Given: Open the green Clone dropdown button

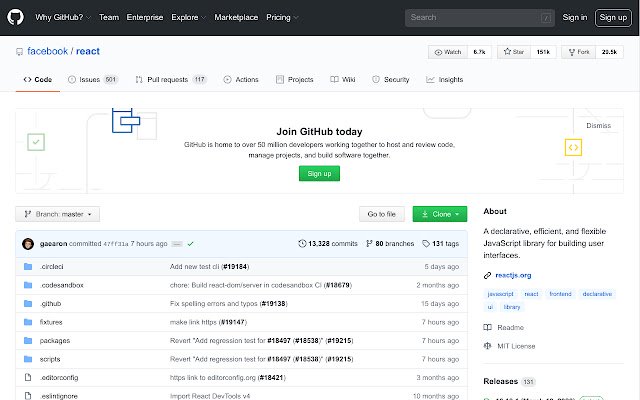Looking at the screenshot, I should tap(440, 214).
